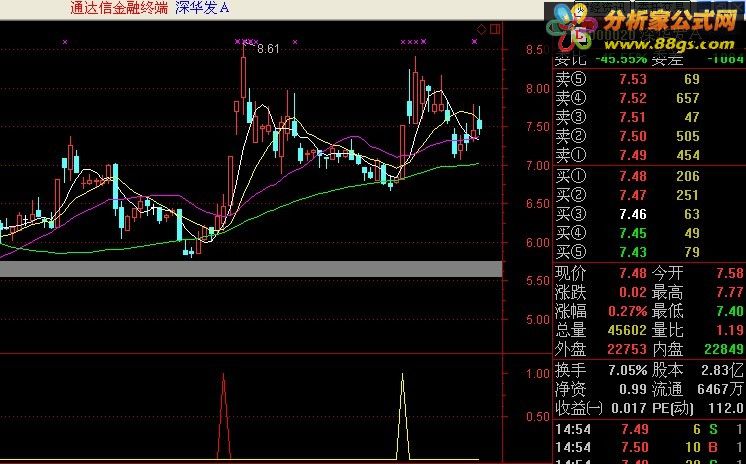Click the 卖② volume value 505
Screen dimensions: 746x464
pyautogui.click(x=688, y=136)
